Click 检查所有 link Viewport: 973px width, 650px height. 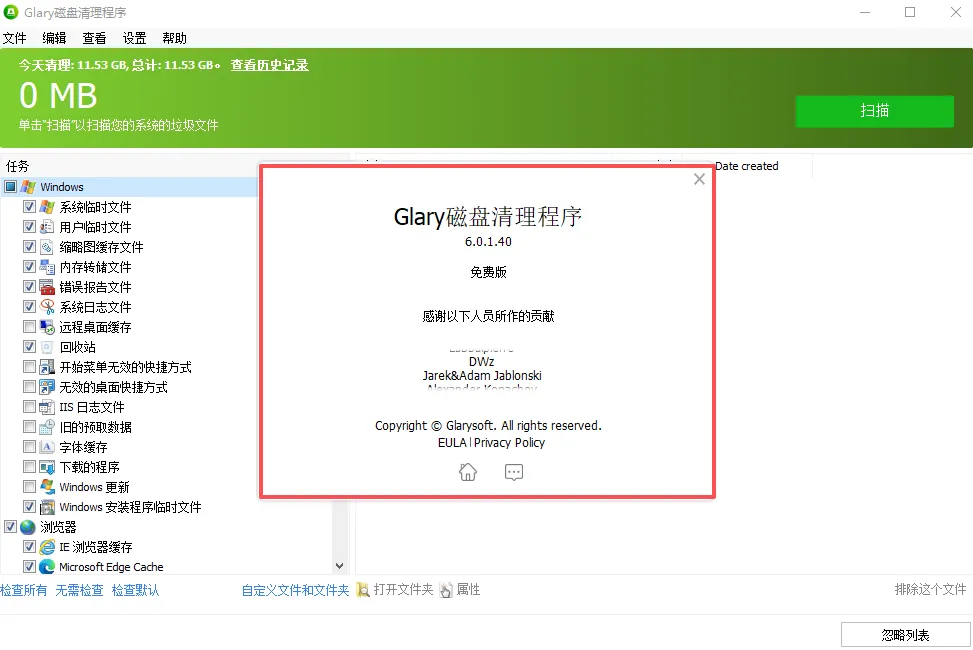tap(24, 590)
